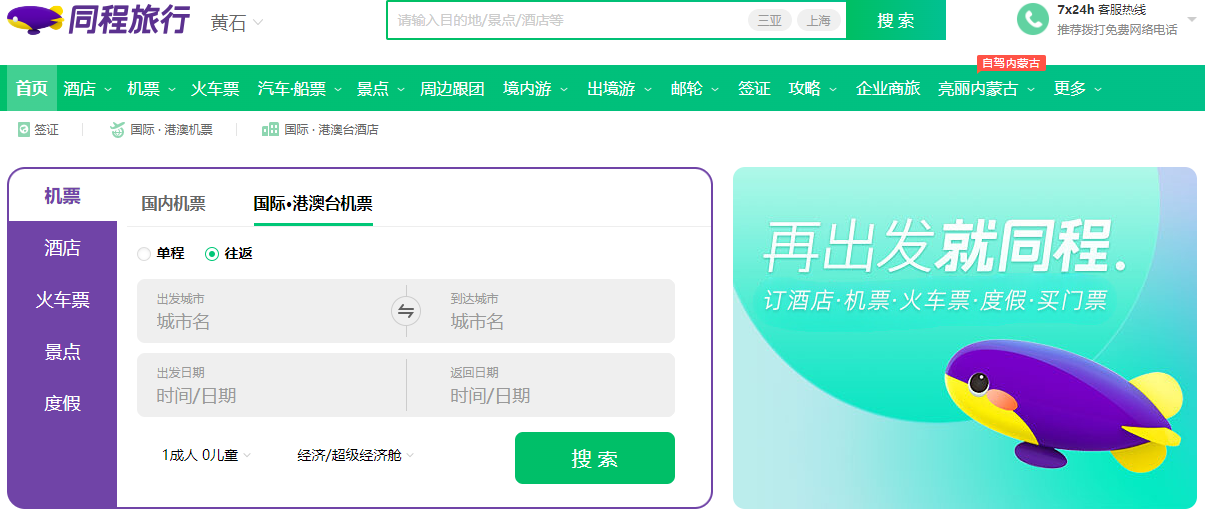
Task: Open 签证 in the green navigation bar
Action: click(754, 88)
